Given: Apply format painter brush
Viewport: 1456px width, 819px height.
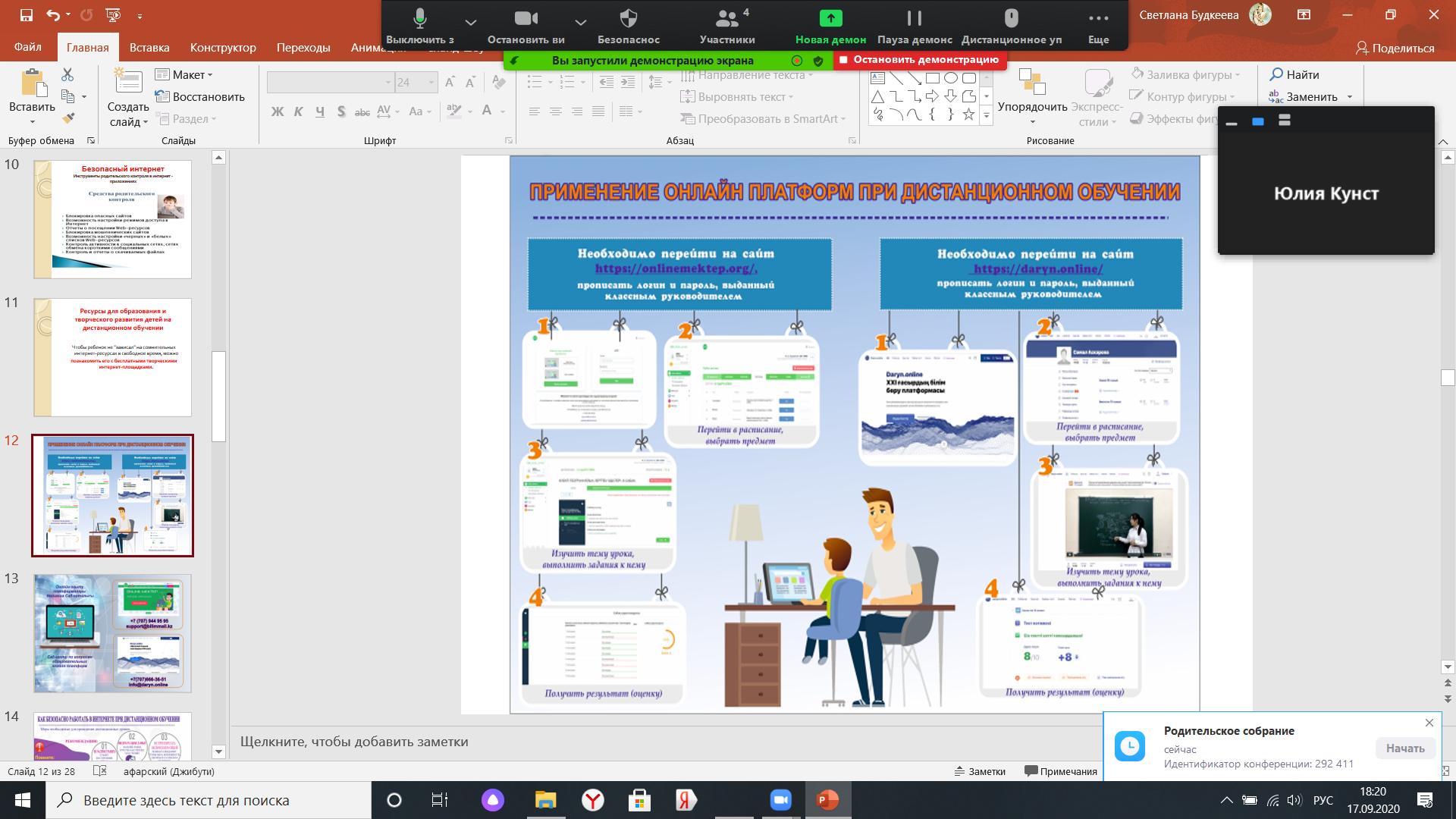Looking at the screenshot, I should (68, 118).
